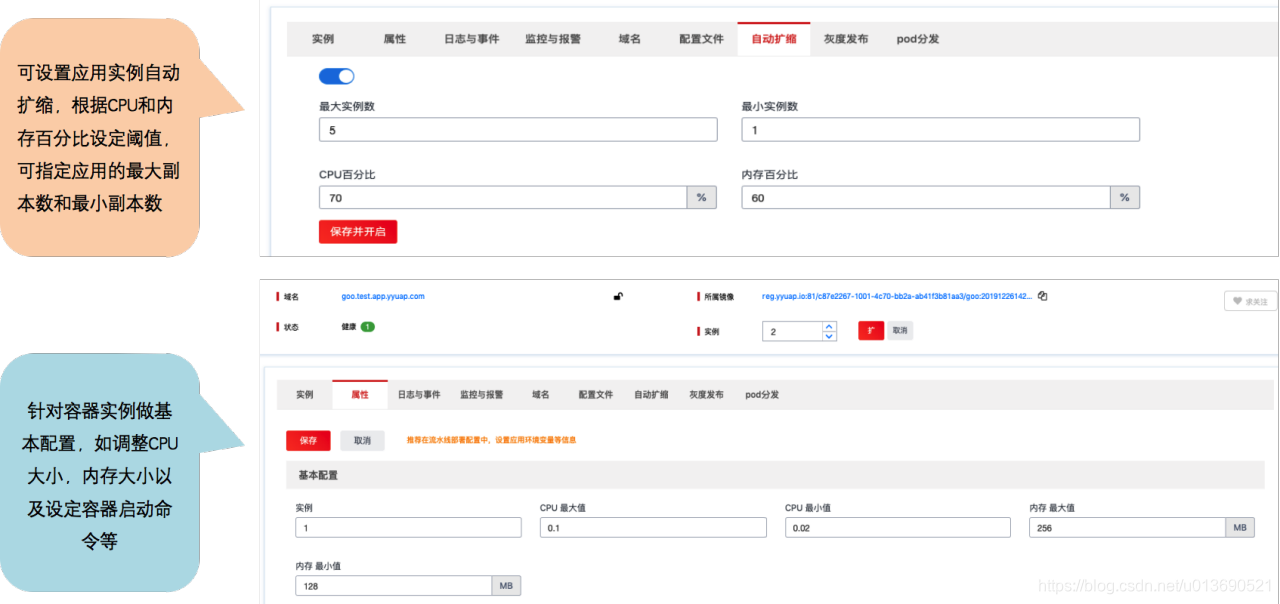Open the reg.yyuap.io image link

pos(897,297)
